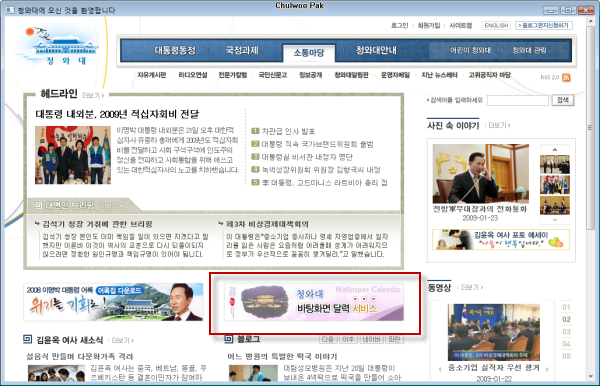This screenshot has width=600, height=386.
Task: Open the 바탕화면 달력 서비스 banner
Action: 314,302
